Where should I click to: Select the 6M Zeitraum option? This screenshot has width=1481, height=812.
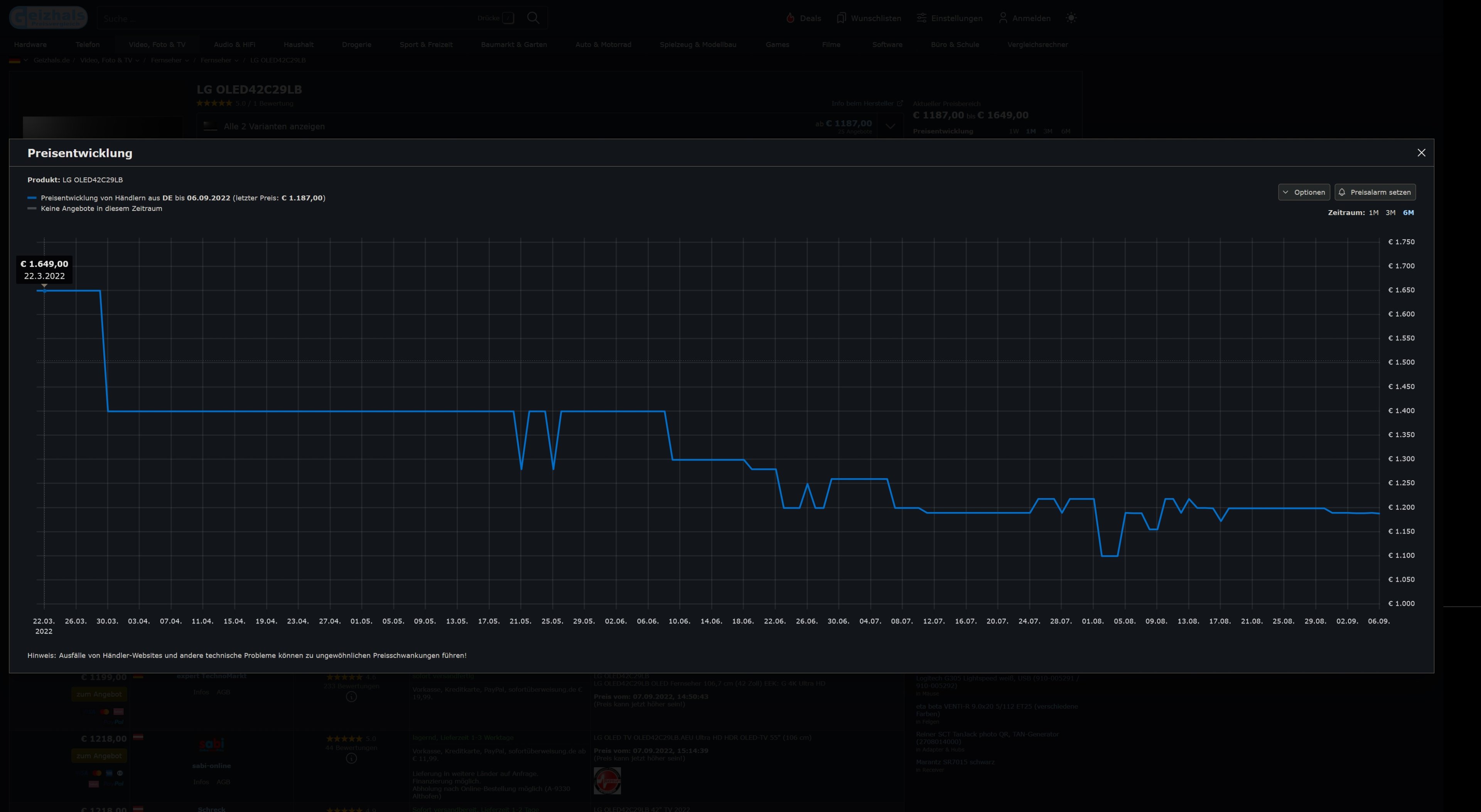pos(1408,212)
